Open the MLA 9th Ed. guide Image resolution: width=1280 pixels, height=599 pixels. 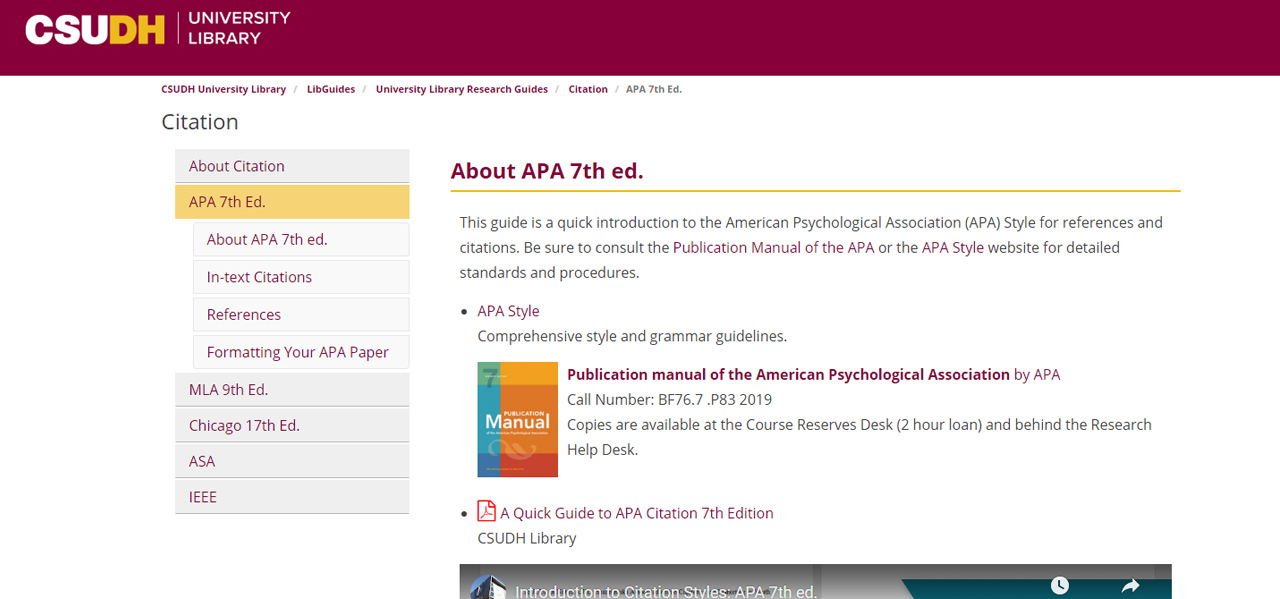click(x=292, y=390)
